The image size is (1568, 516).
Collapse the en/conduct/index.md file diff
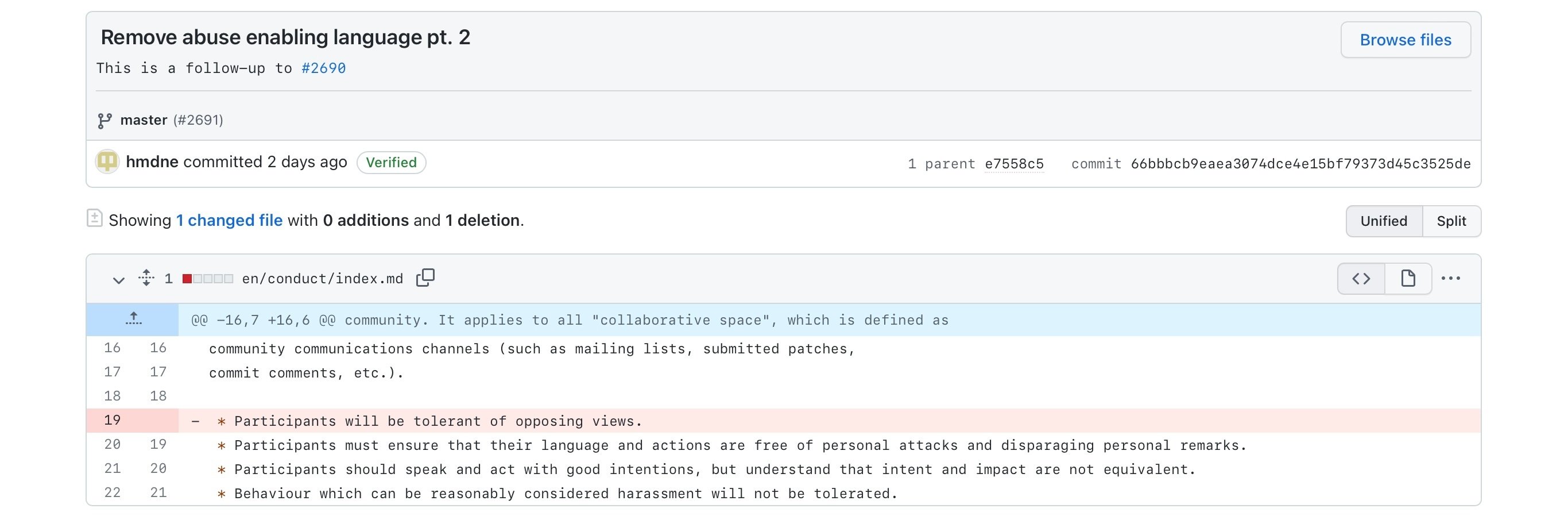(119, 280)
